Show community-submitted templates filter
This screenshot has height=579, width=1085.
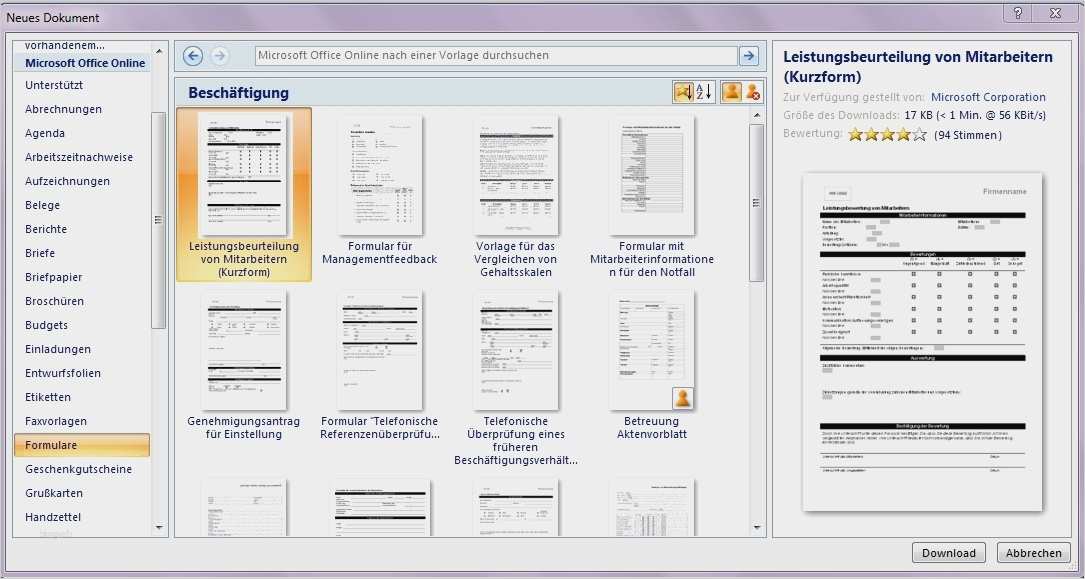tap(731, 91)
